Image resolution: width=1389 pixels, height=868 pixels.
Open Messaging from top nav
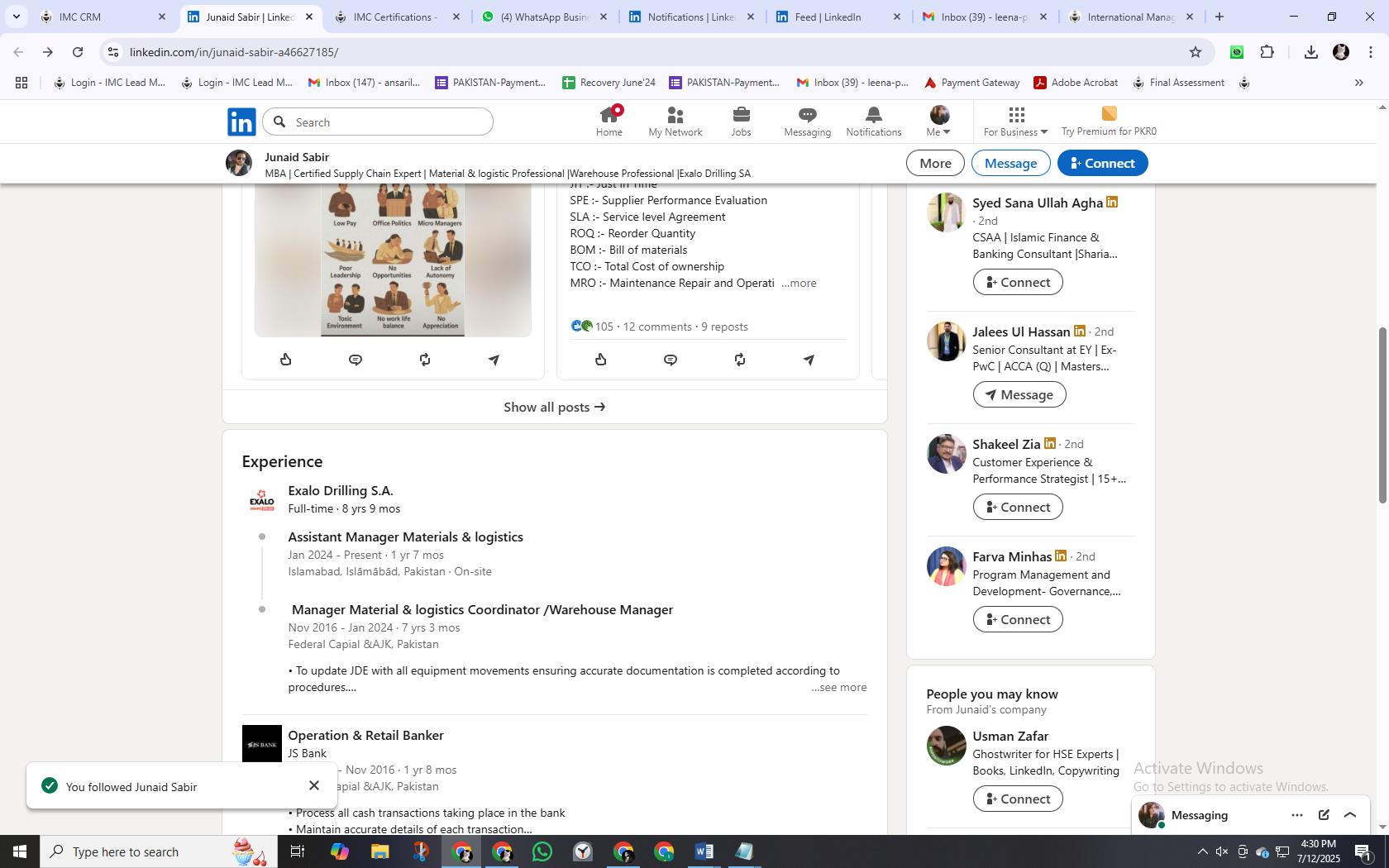[807, 122]
